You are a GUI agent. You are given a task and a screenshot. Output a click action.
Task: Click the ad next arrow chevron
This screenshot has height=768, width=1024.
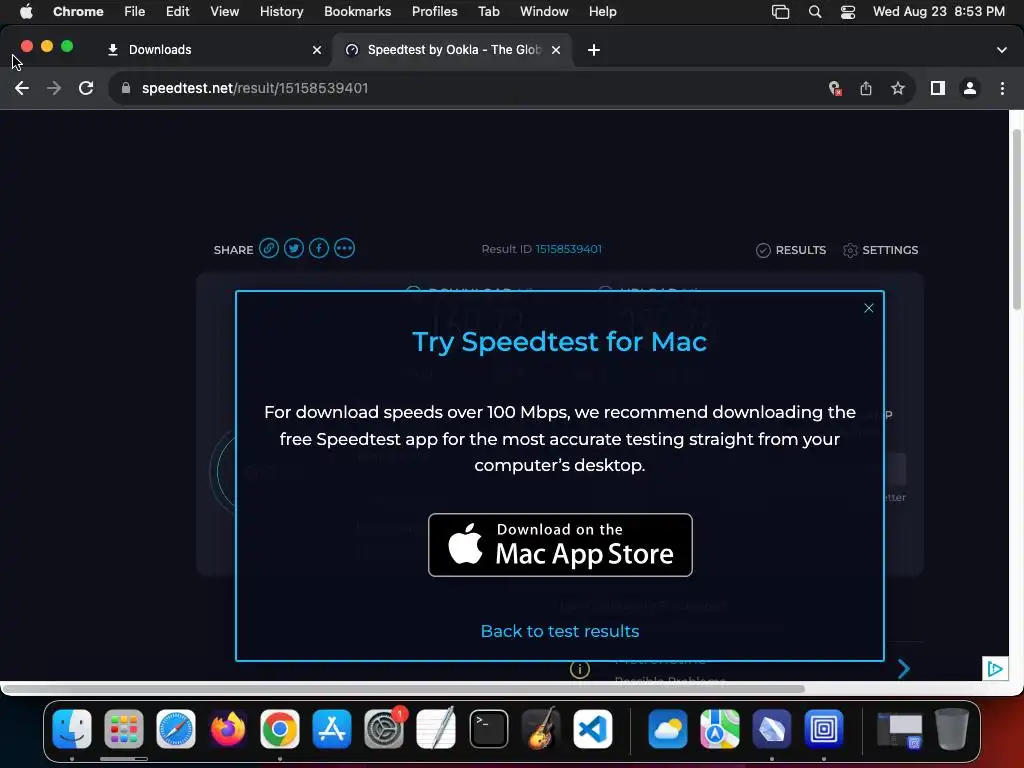click(904, 669)
